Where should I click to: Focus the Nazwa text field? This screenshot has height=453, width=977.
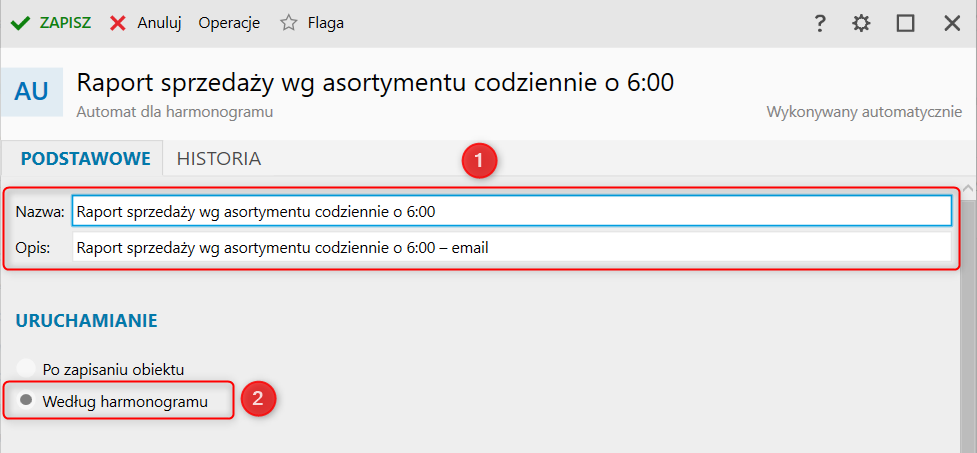[x=511, y=211]
